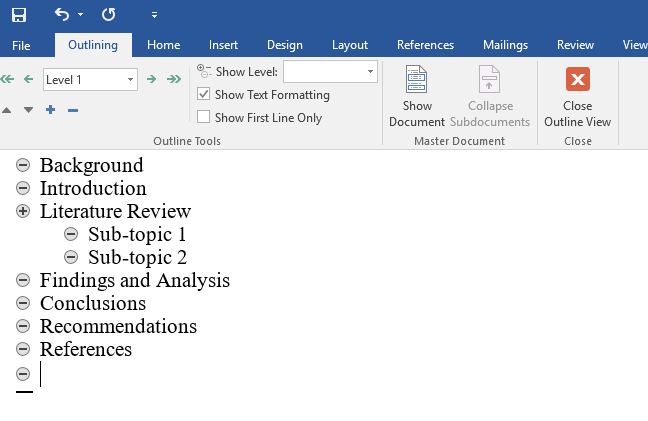Click the Sub-topic 2 text
This screenshot has width=648, height=421.
[x=137, y=257]
